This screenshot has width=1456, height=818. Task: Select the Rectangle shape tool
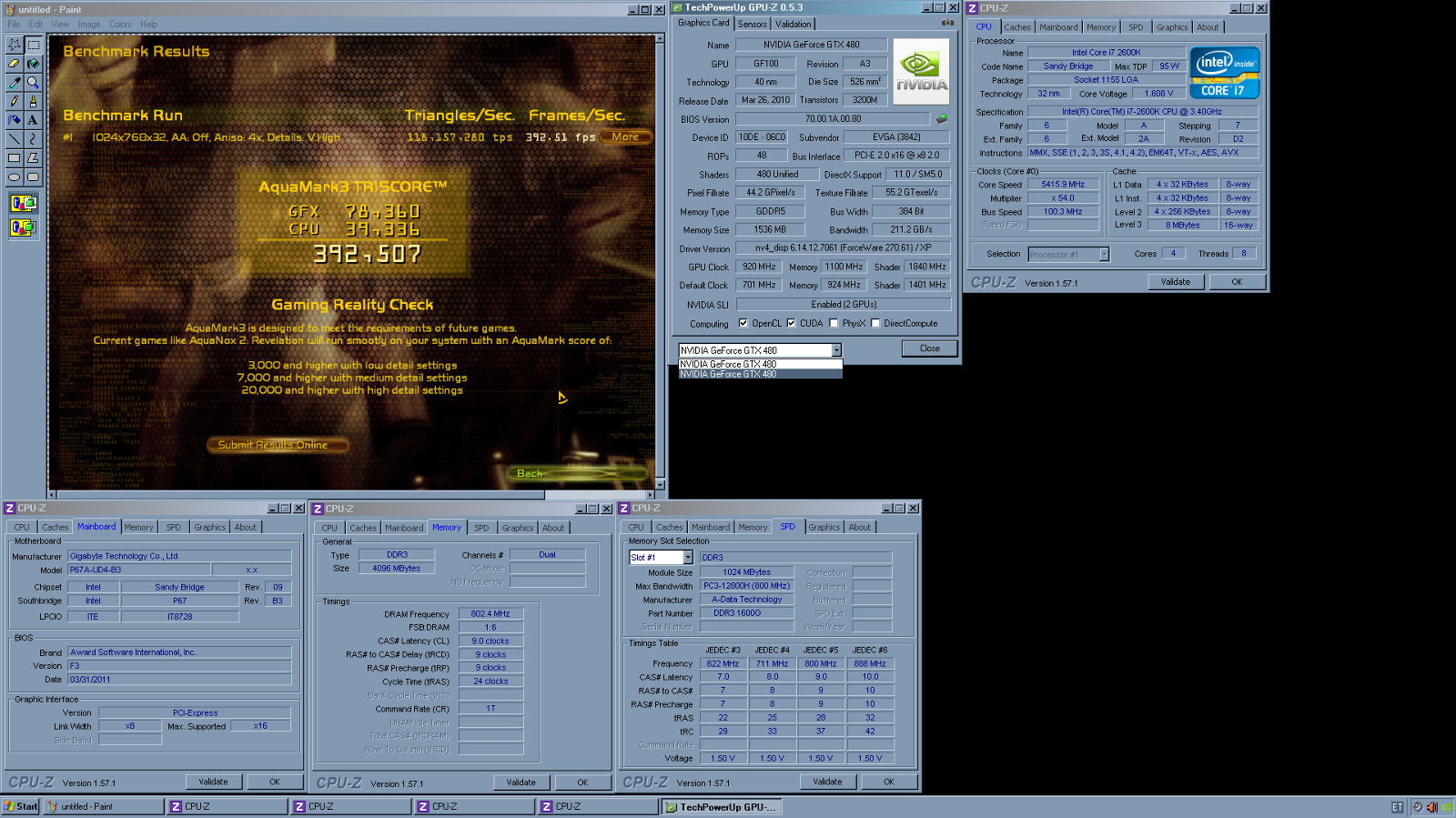pyautogui.click(x=15, y=158)
